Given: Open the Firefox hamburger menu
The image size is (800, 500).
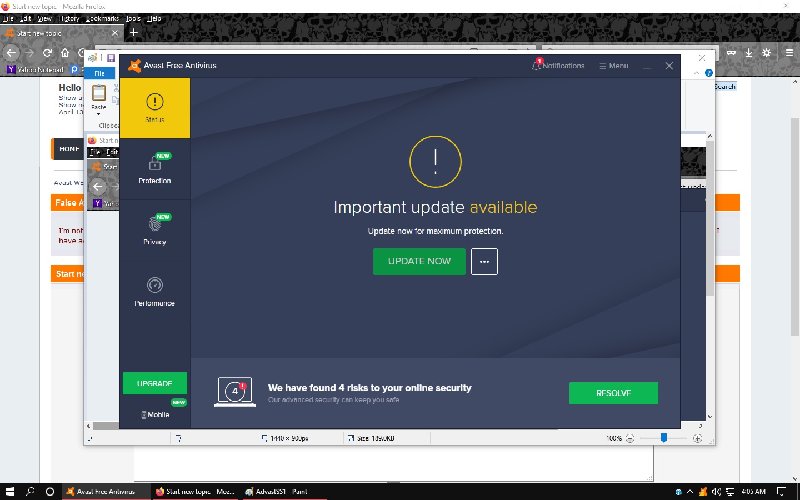Looking at the screenshot, I should point(789,53).
